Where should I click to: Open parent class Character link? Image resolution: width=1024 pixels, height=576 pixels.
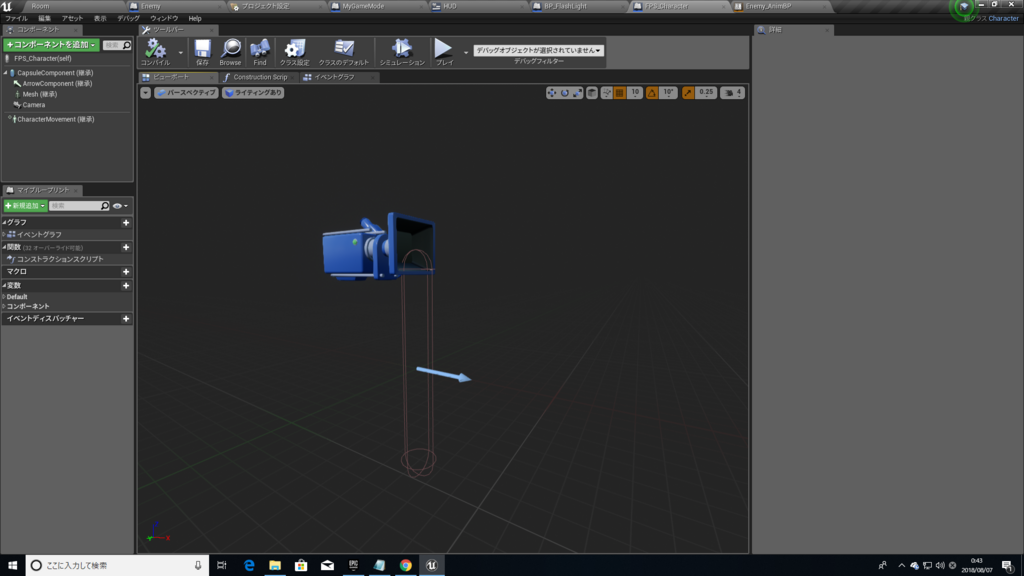pyautogui.click(x=1003, y=19)
